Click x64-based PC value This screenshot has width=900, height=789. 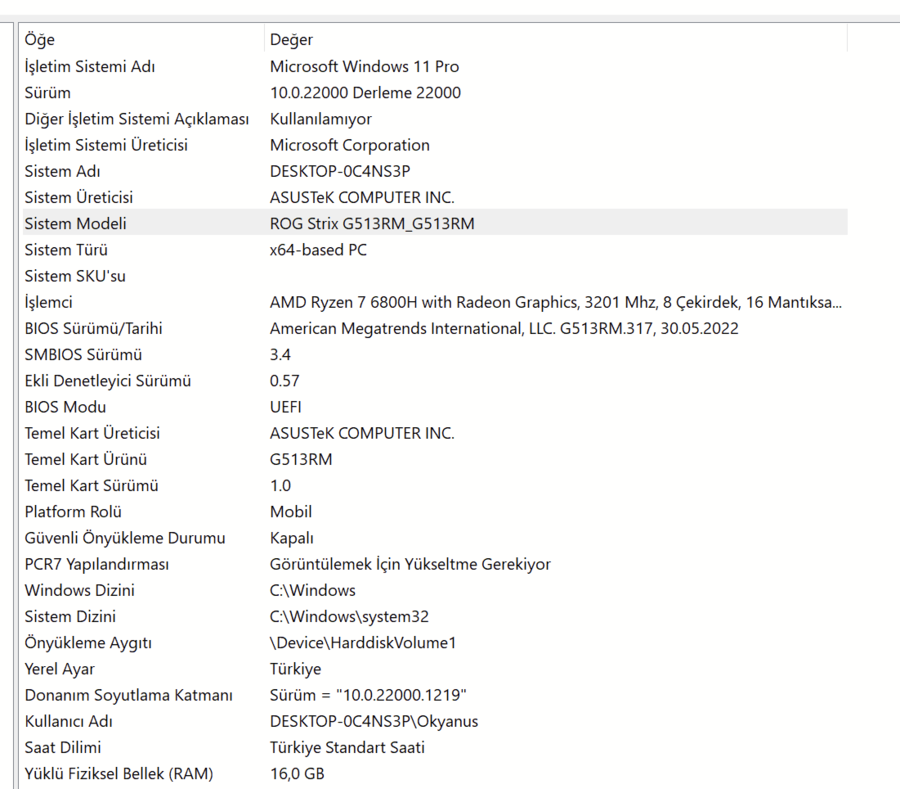point(319,250)
